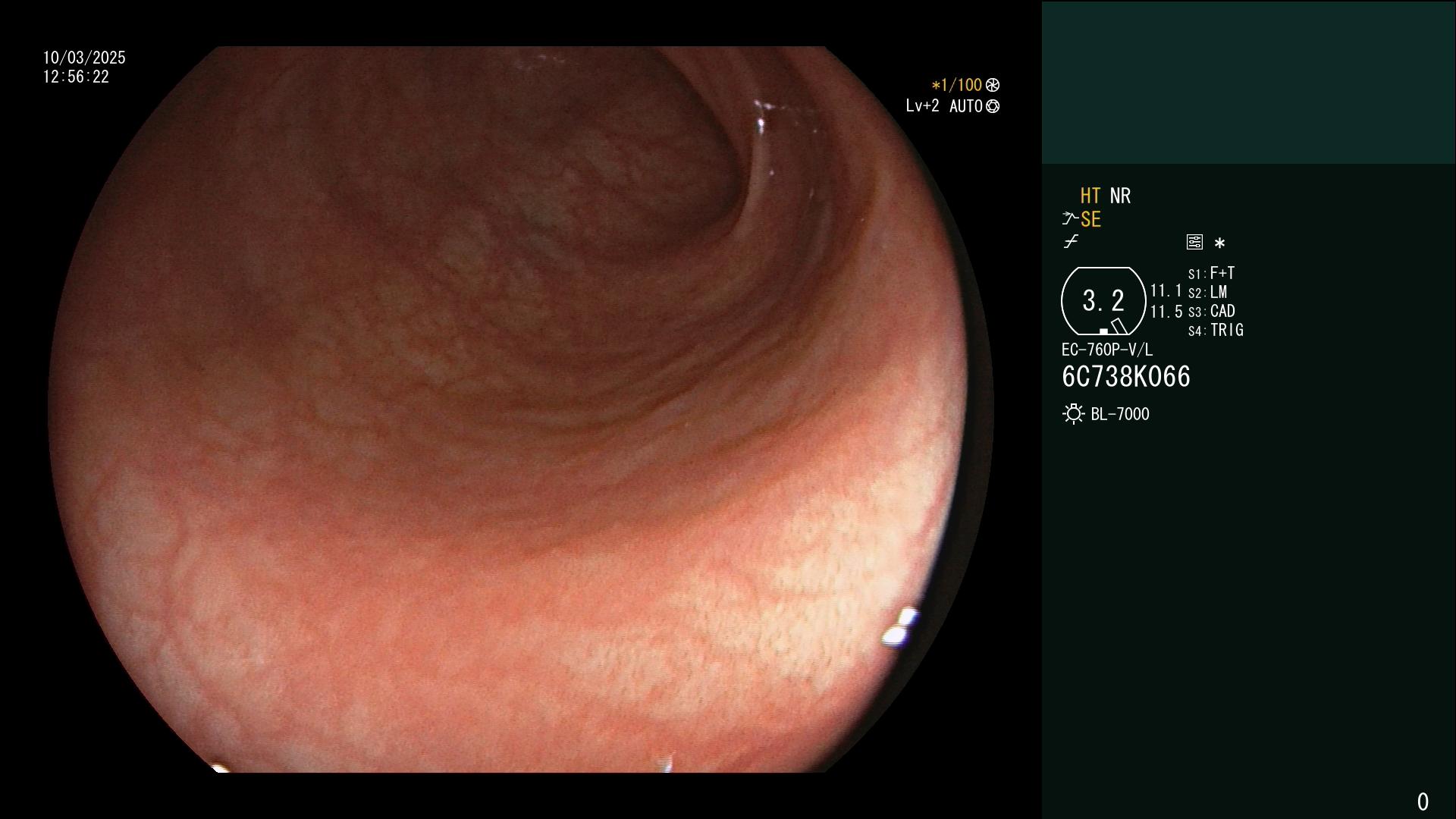Screen dimensions: 1456x819
Task: Click the light source lamp icon
Action: 1074,414
